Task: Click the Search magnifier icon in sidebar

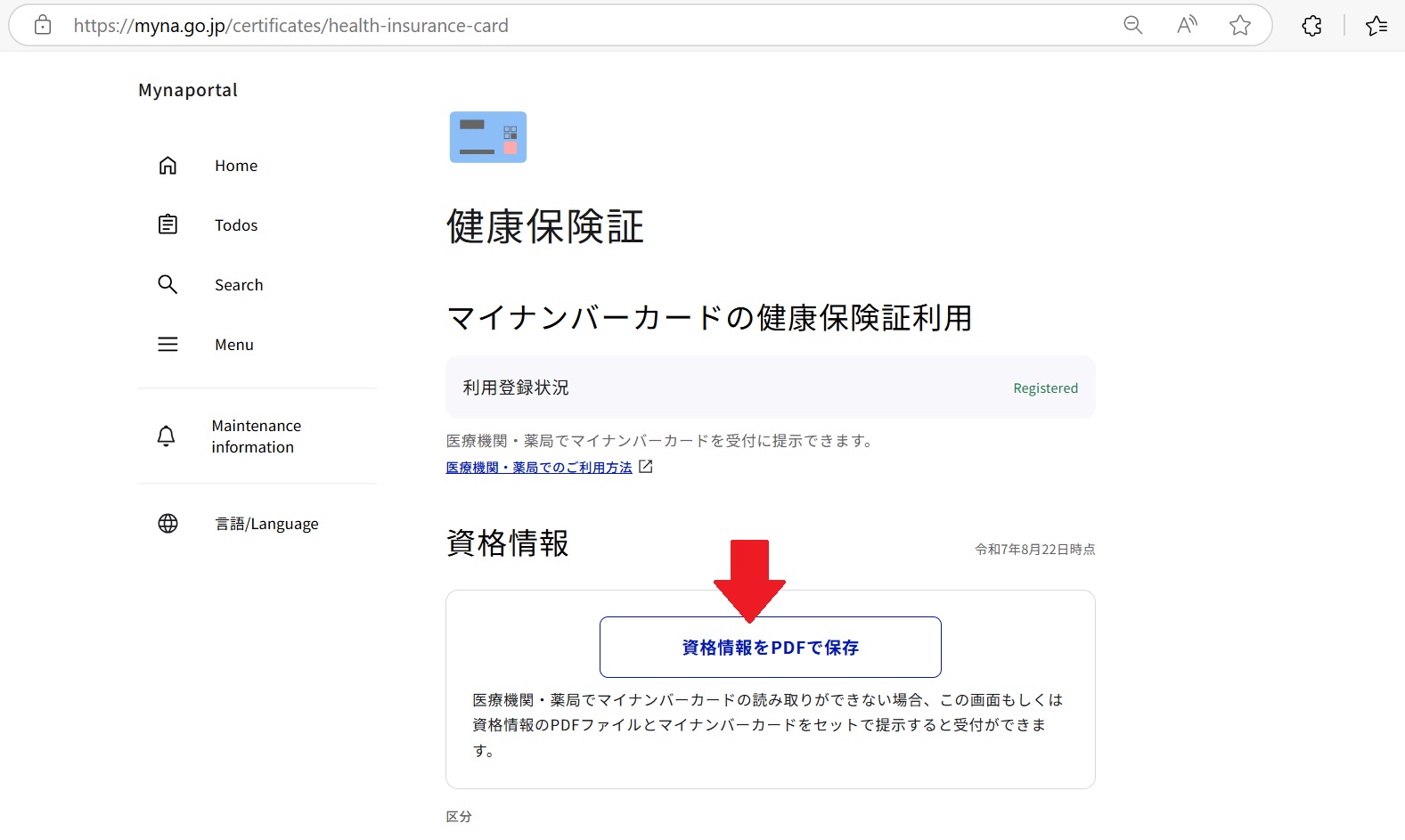Action: [167, 284]
